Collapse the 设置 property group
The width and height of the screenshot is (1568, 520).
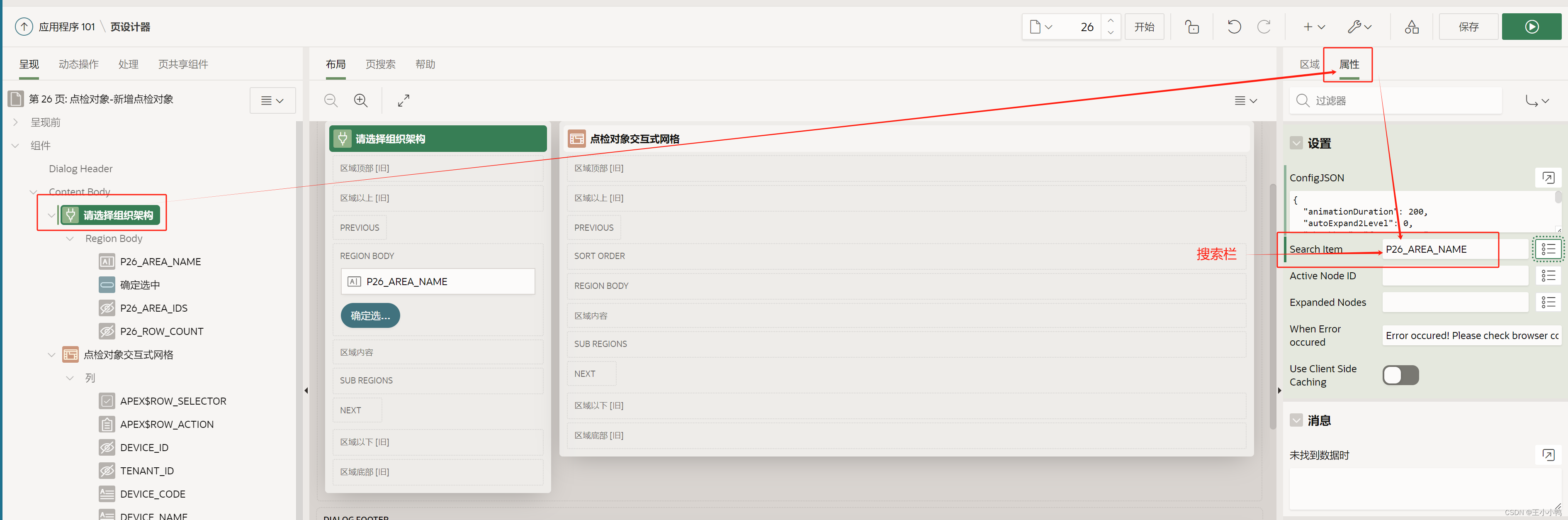(x=1296, y=143)
